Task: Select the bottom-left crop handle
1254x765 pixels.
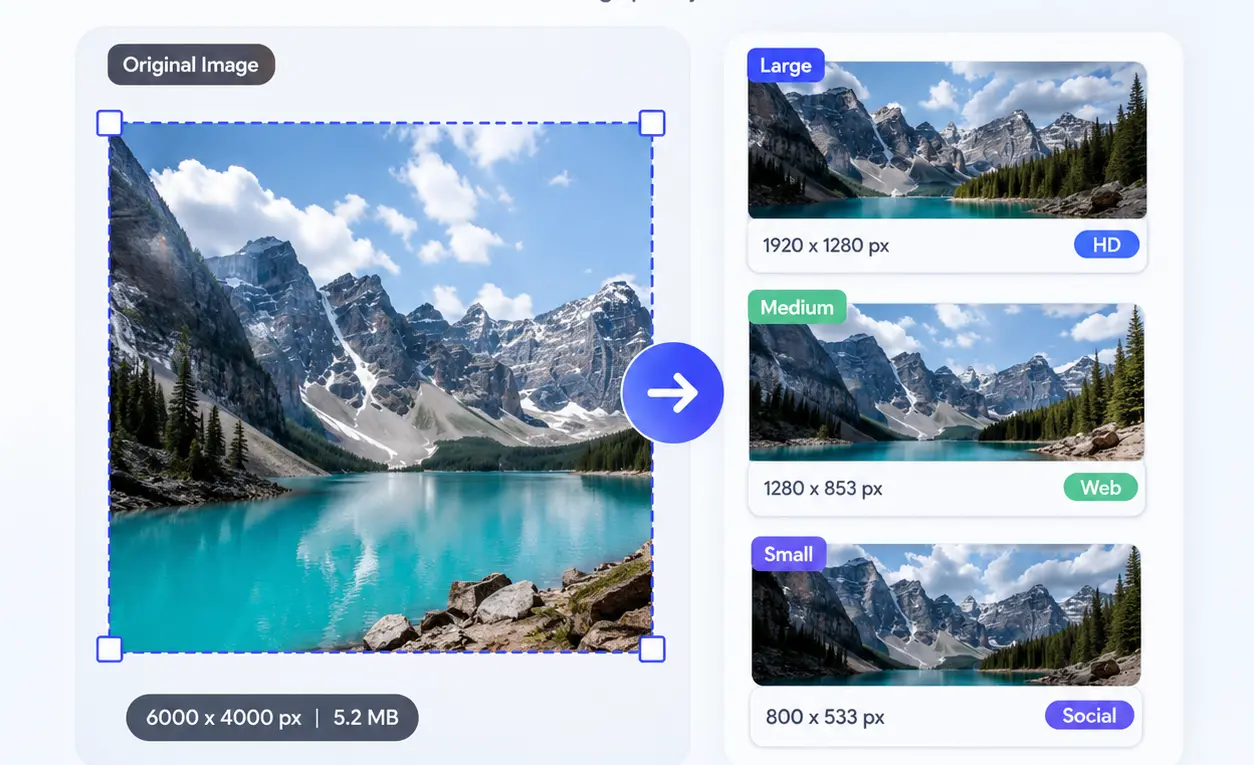Action: 109,649
